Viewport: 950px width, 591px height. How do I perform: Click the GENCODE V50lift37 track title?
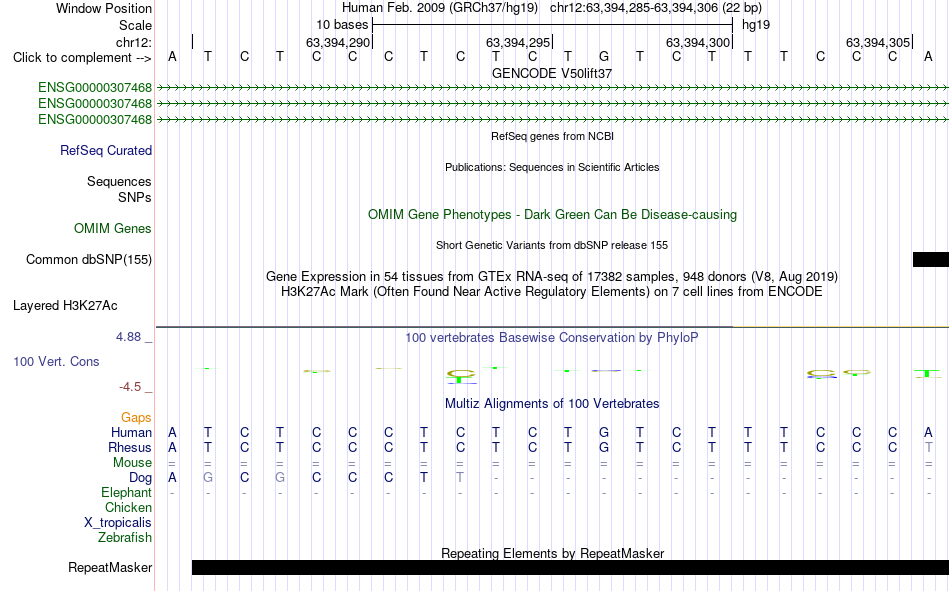pyautogui.click(x=552, y=73)
